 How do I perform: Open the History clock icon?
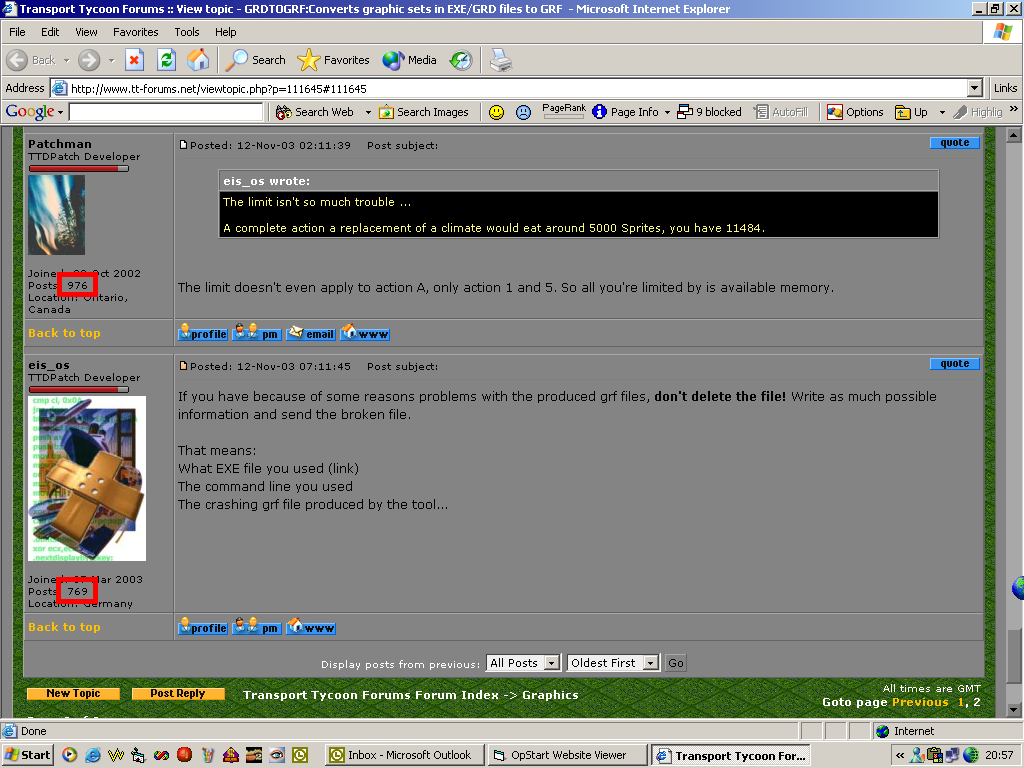click(460, 60)
